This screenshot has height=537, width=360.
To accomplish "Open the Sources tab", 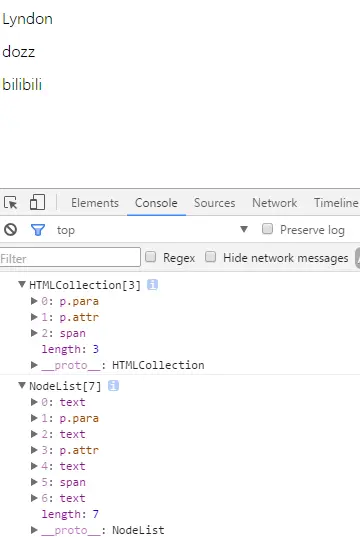I will click(x=214, y=203).
